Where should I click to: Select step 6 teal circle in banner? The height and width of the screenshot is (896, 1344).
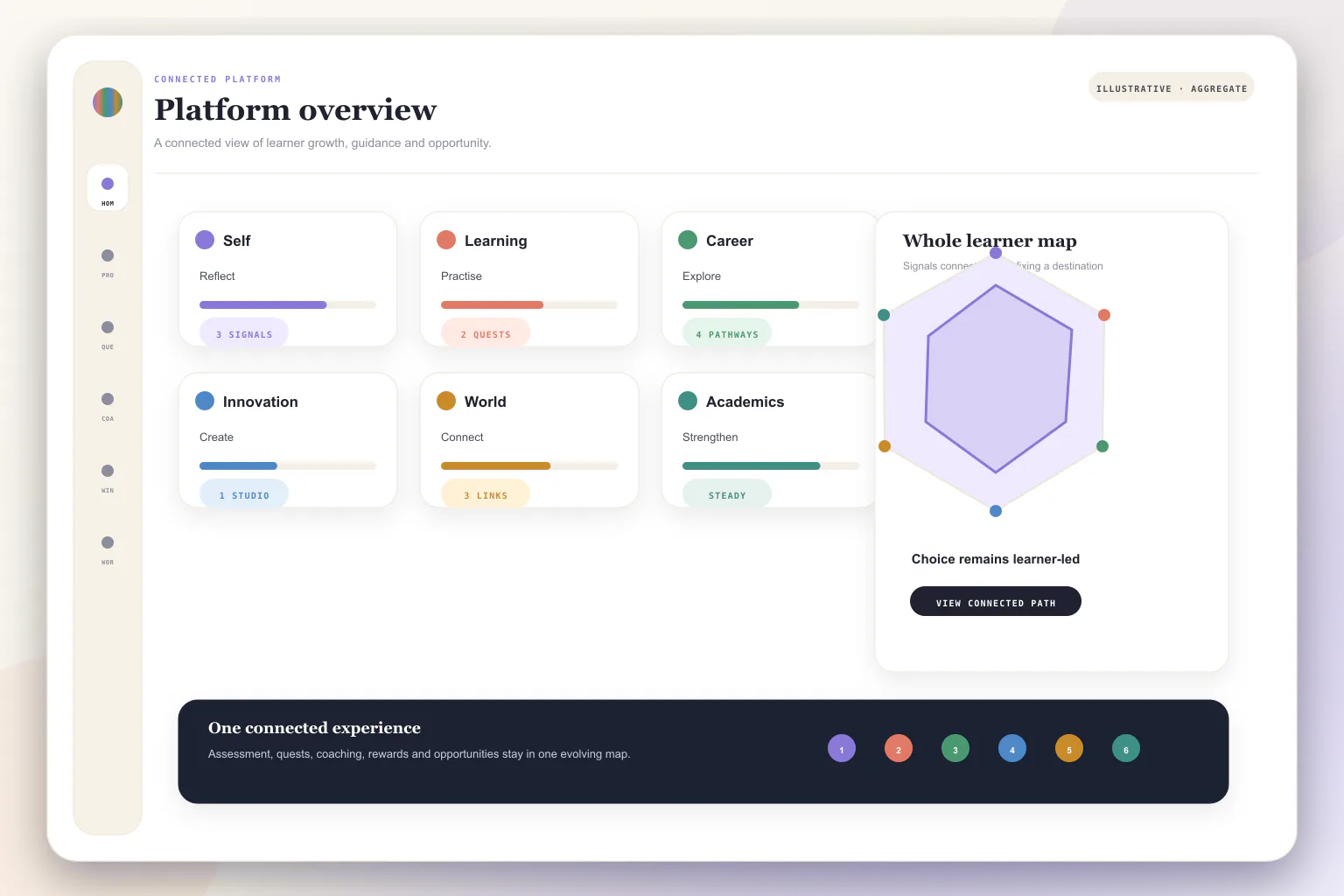[x=1126, y=748]
